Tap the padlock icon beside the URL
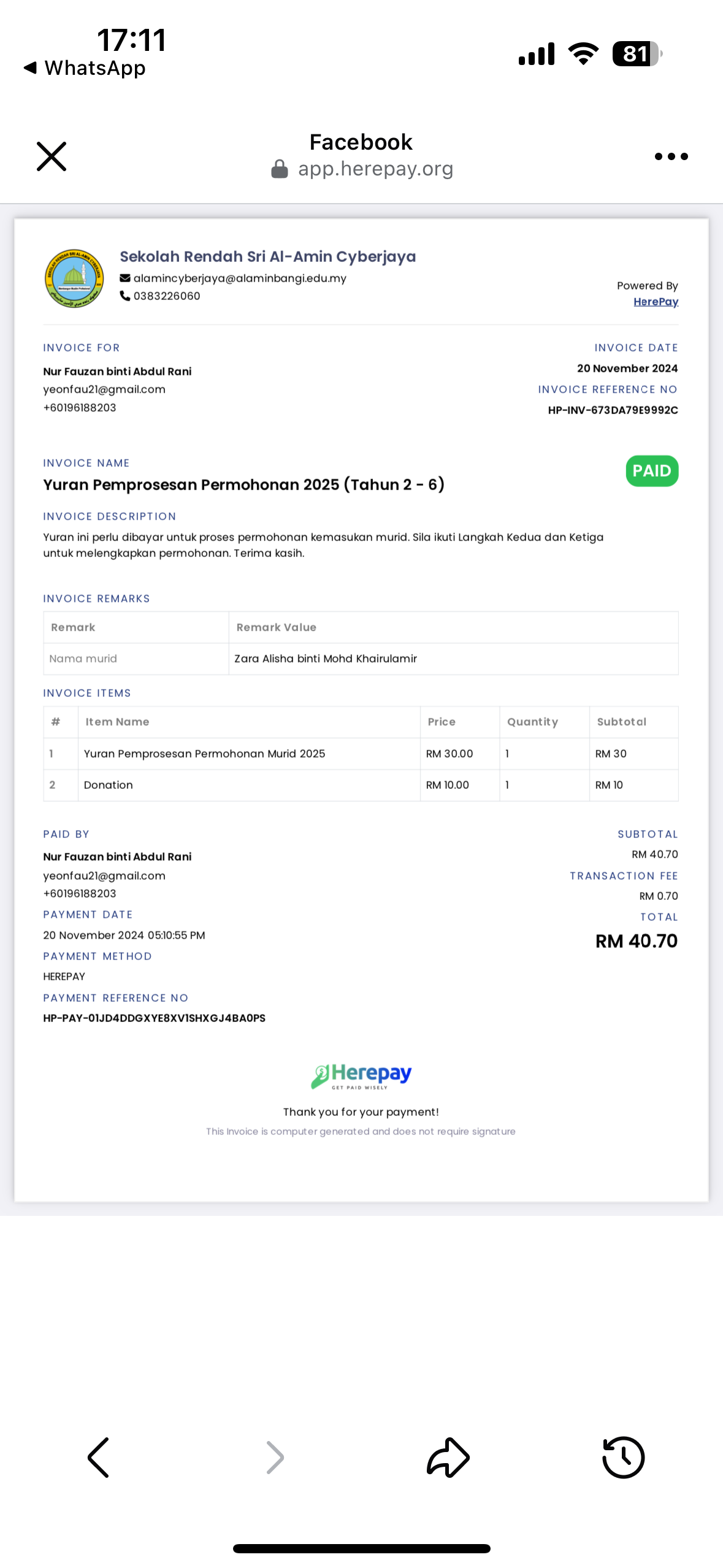Screen dimensions: 723x1568 280,169
